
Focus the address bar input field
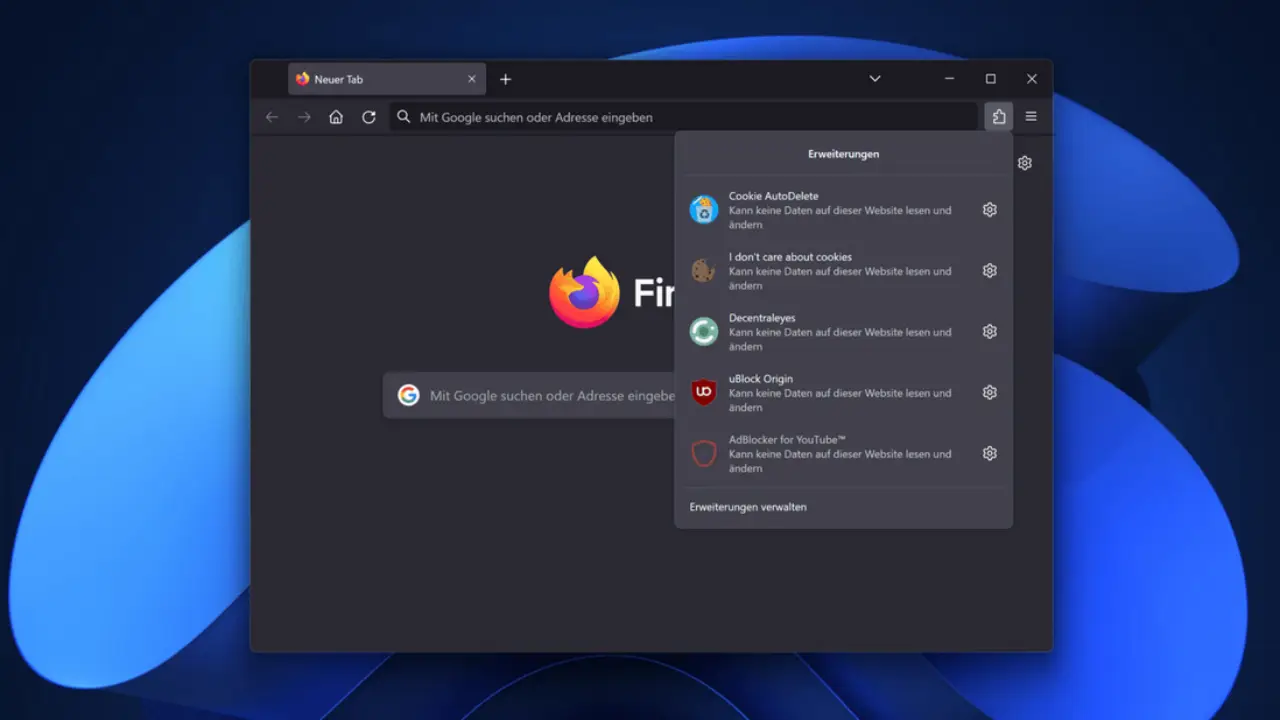pos(683,117)
